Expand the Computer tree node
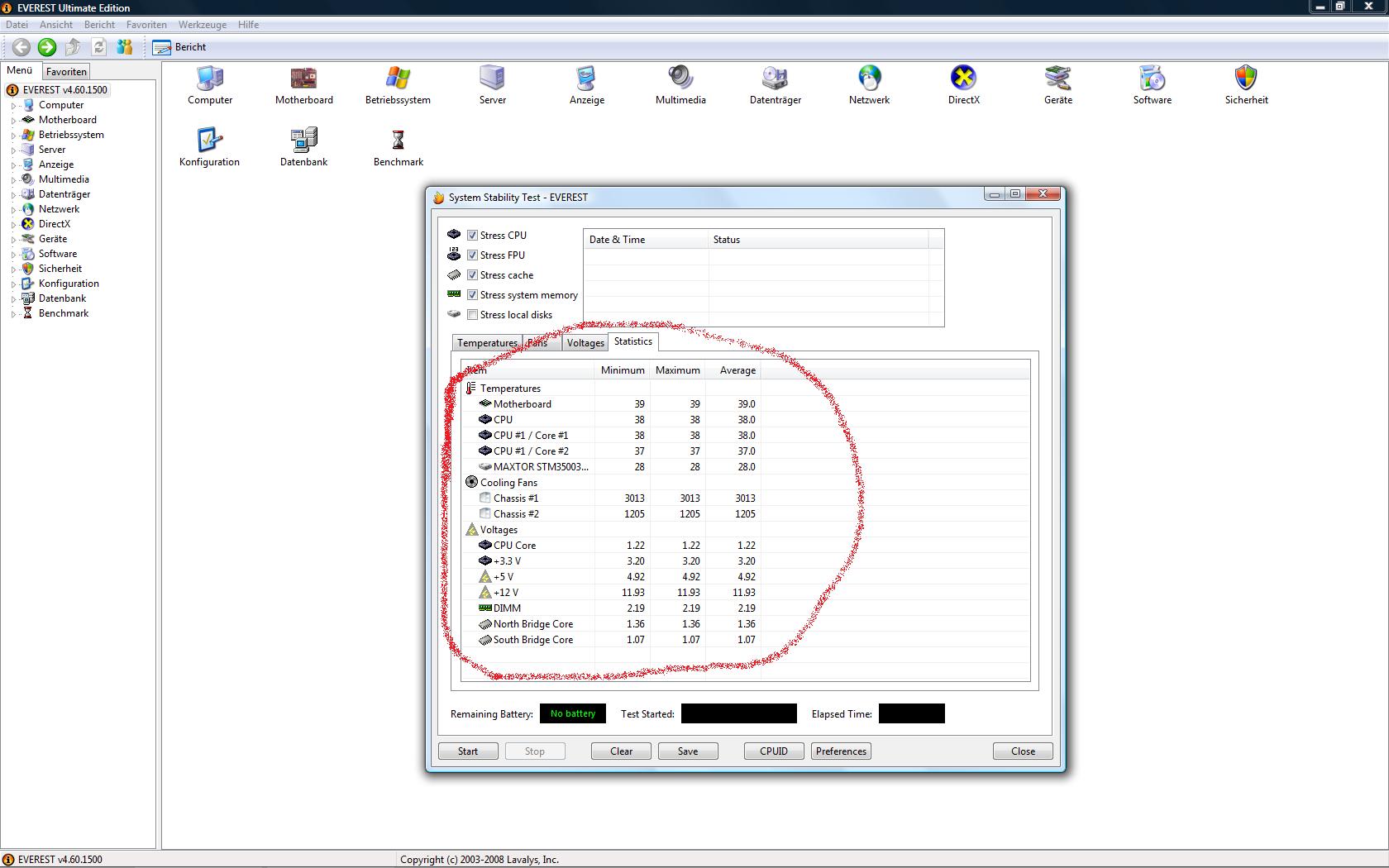 pyautogui.click(x=13, y=106)
